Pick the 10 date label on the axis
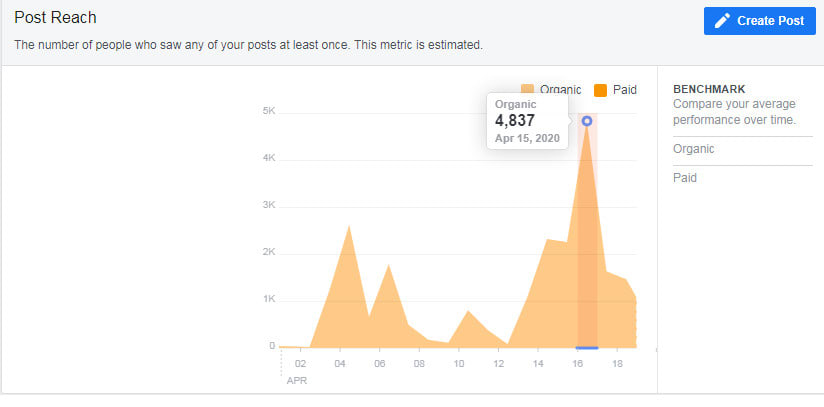Image resolution: width=824 pixels, height=407 pixels. pyautogui.click(x=458, y=364)
